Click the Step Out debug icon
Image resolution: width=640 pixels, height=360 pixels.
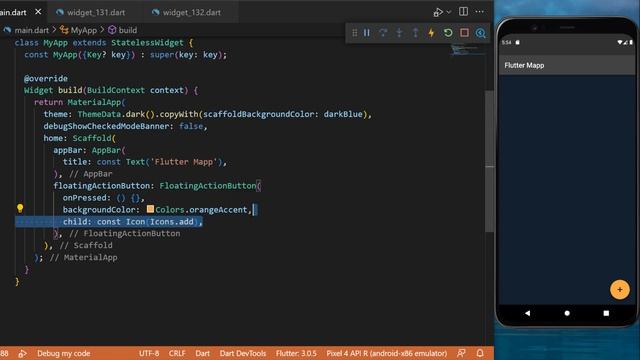[416, 33]
